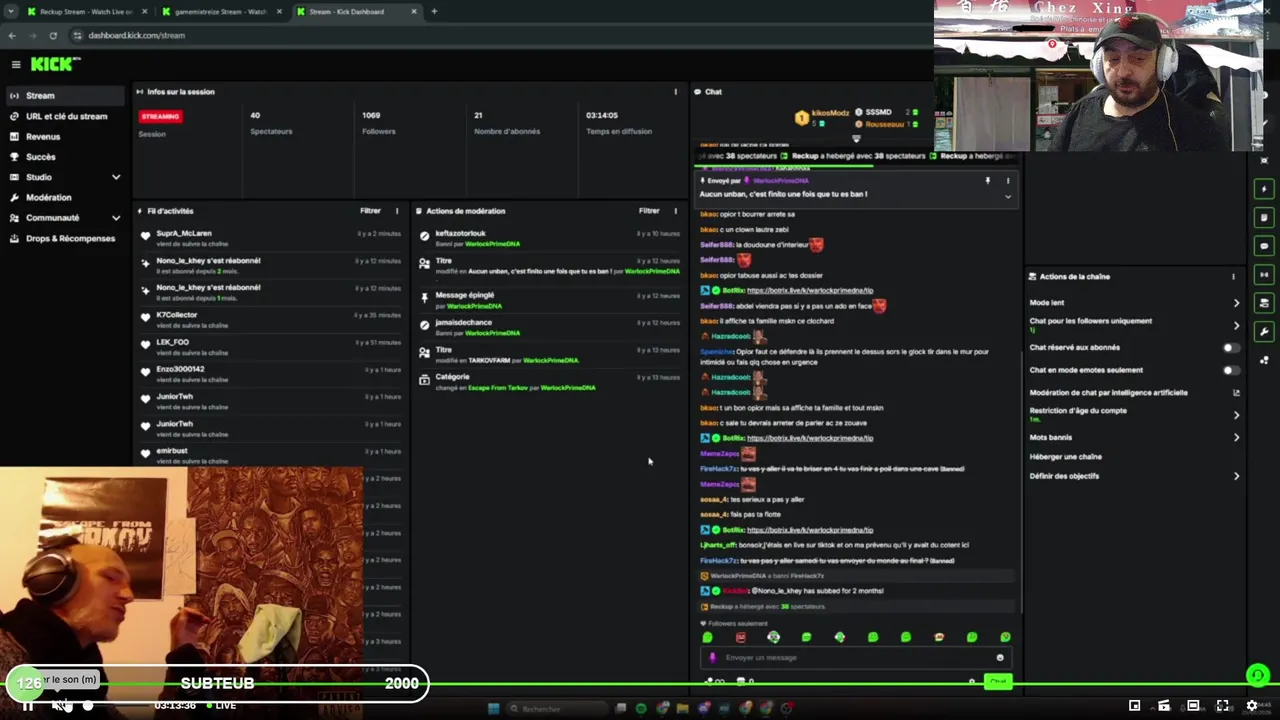Open three-dot menu of Infos sur la session
1280x720 pixels.
pyautogui.click(x=675, y=92)
